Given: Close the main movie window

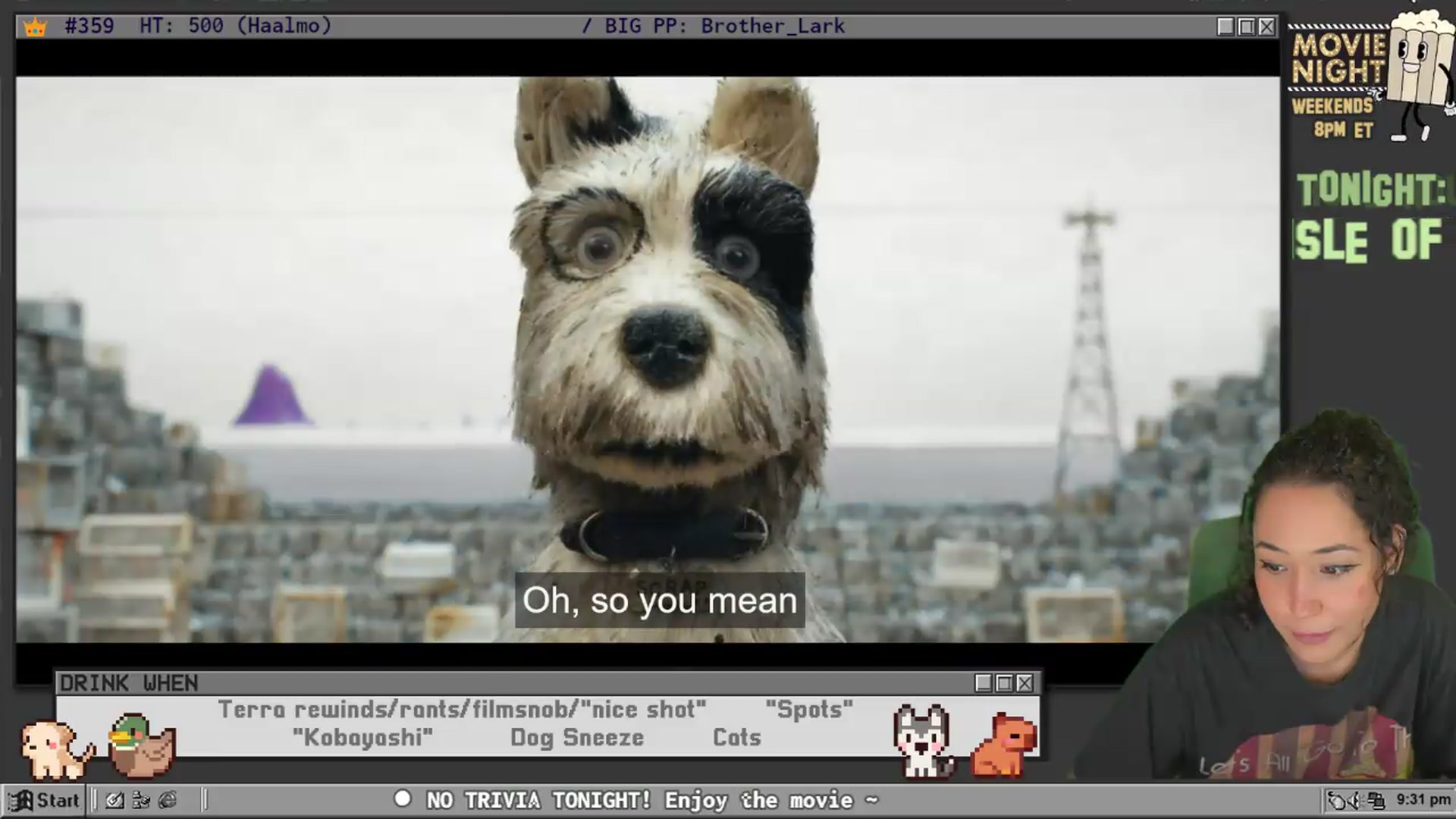Looking at the screenshot, I should [x=1266, y=27].
